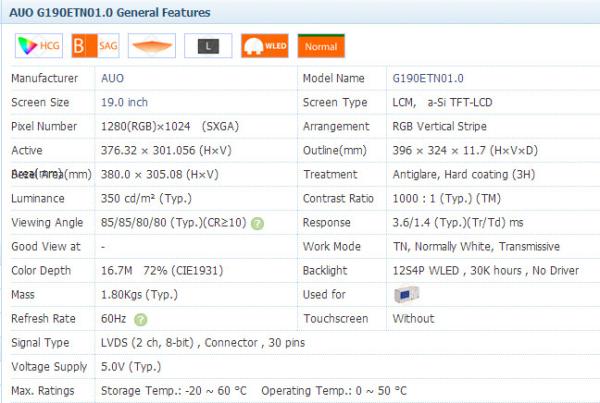This screenshot has height=403, width=600.
Task: Click the Outline(mm) label
Action: [x=335, y=150]
